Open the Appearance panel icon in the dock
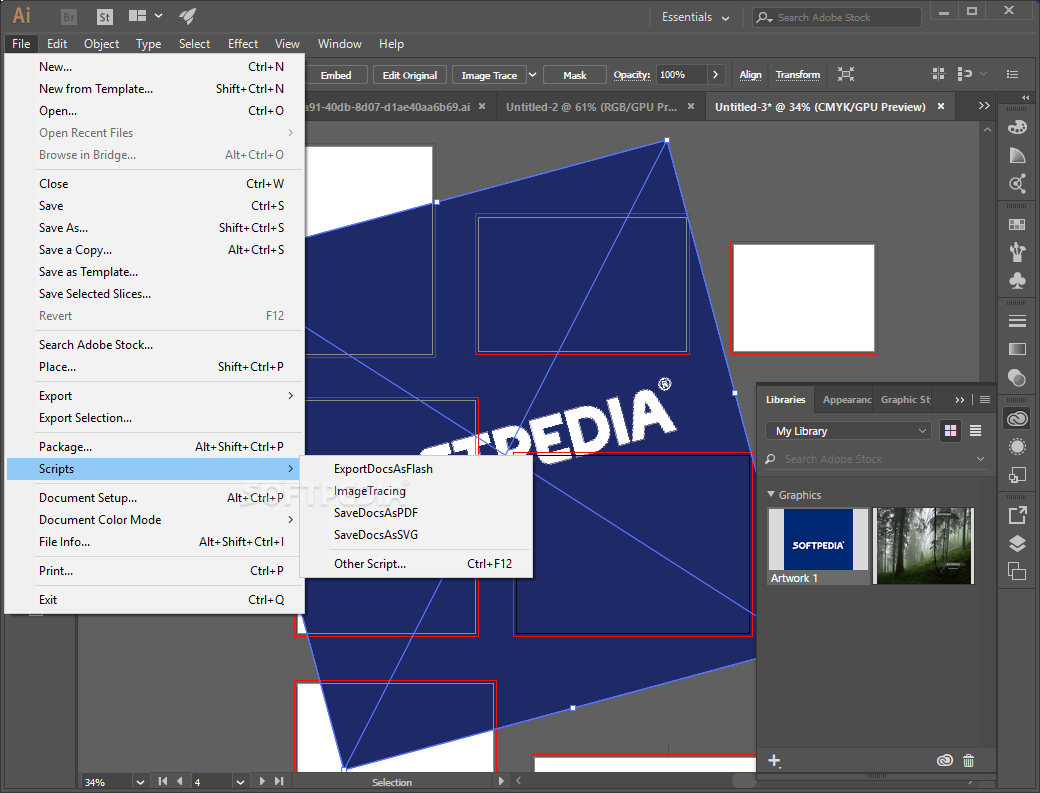 (x=1017, y=446)
